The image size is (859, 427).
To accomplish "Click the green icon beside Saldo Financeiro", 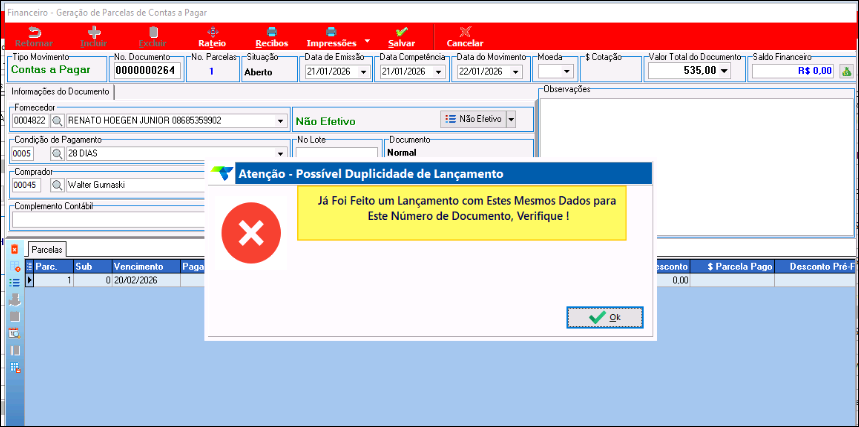I will pos(846,71).
